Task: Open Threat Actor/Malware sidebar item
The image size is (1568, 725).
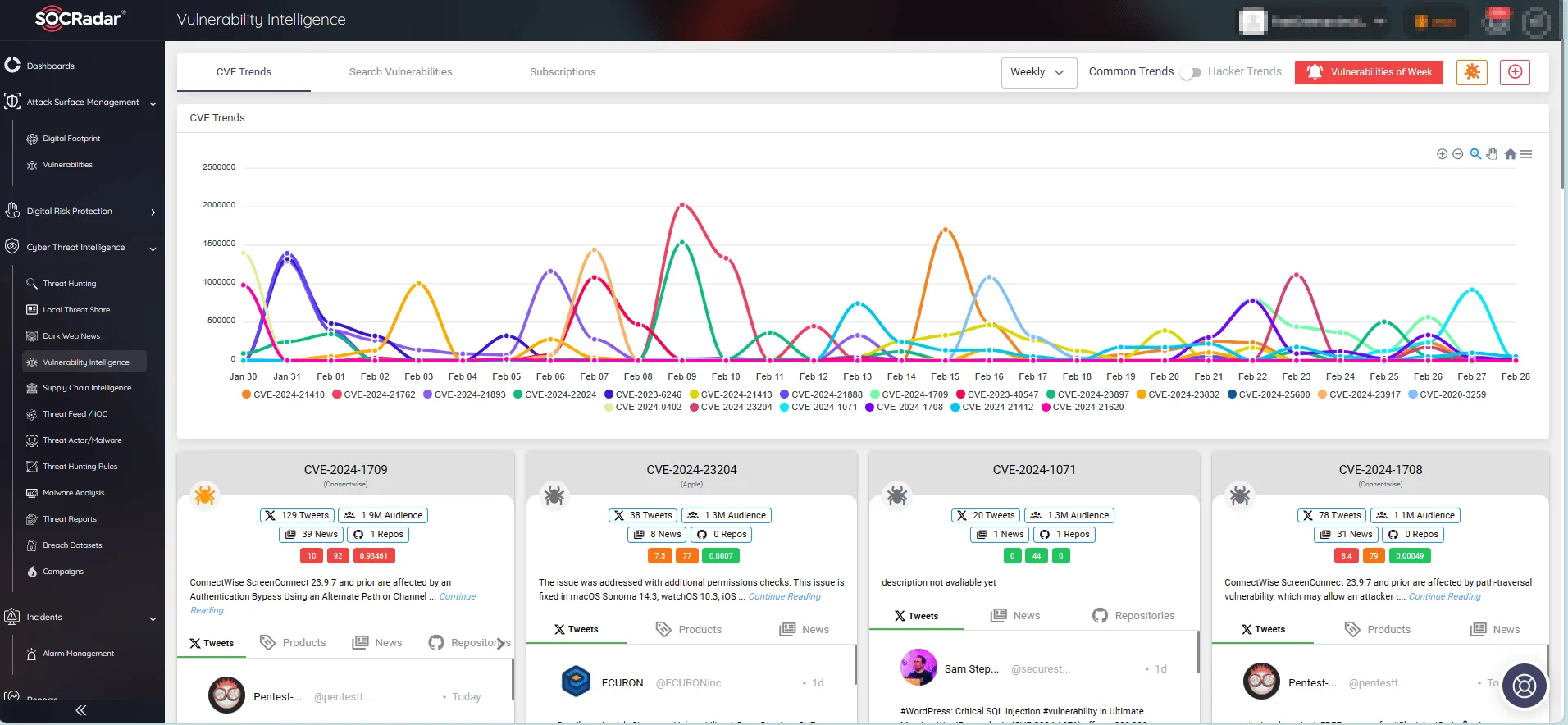Action: point(82,440)
